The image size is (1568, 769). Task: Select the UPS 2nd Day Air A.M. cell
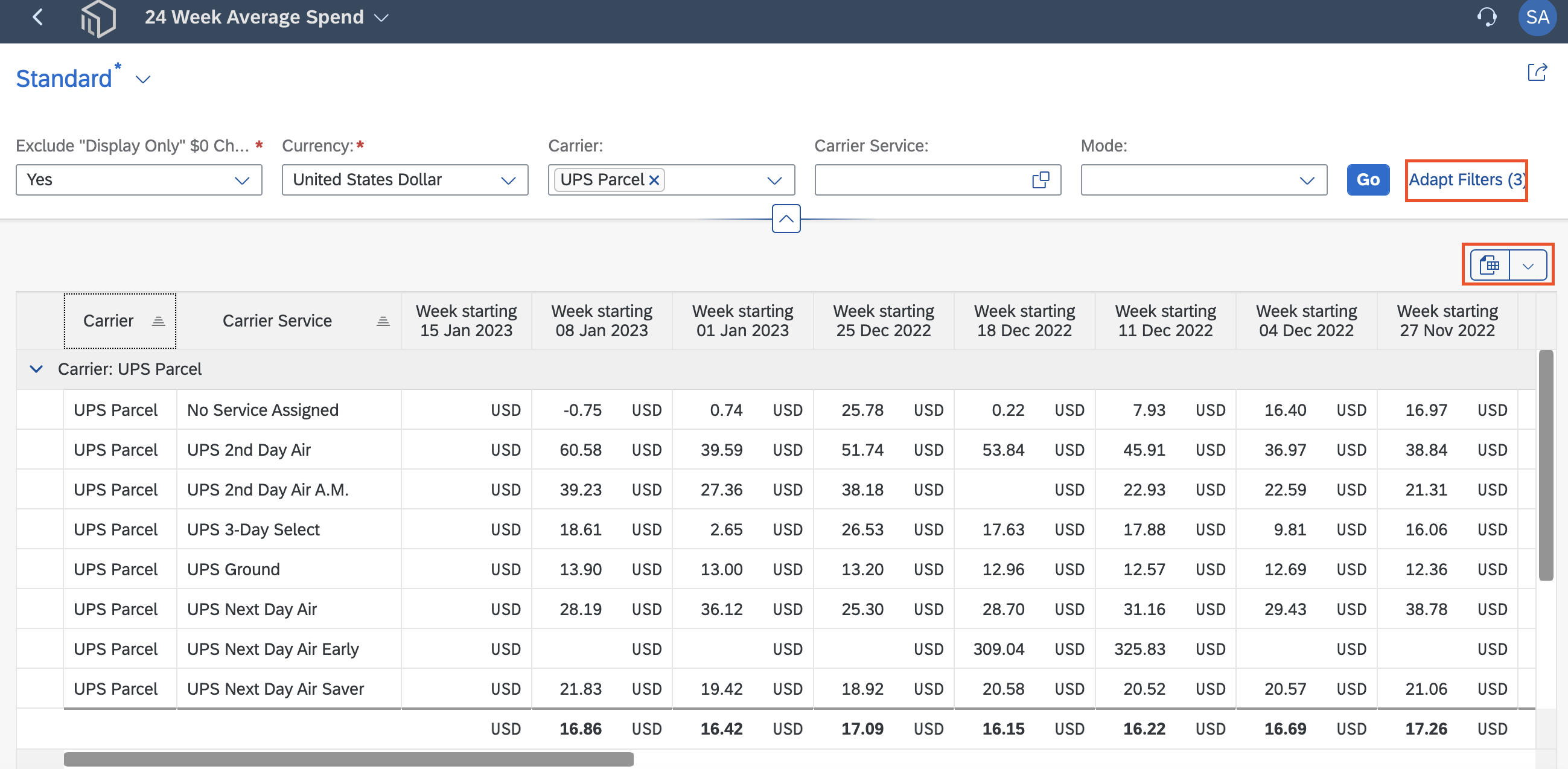coord(288,490)
